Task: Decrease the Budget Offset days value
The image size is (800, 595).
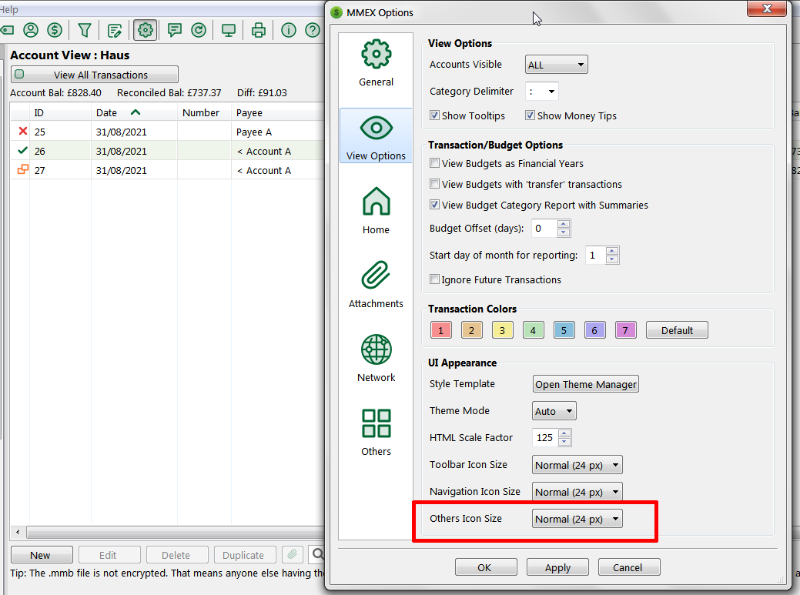Action: pos(563,233)
